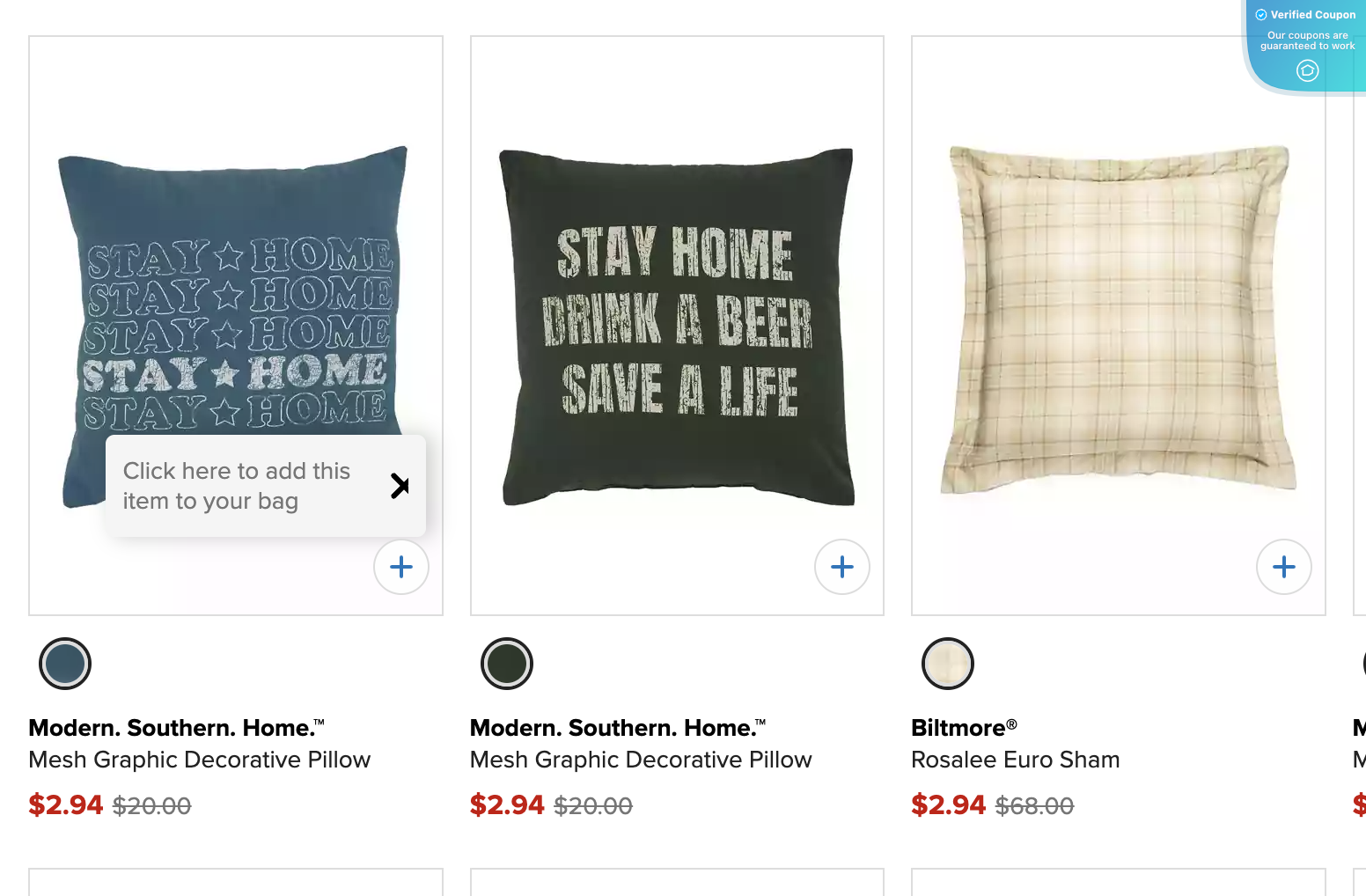1366x896 pixels.
Task: Click the Verified Coupon checkmark icon
Action: pos(1261,15)
